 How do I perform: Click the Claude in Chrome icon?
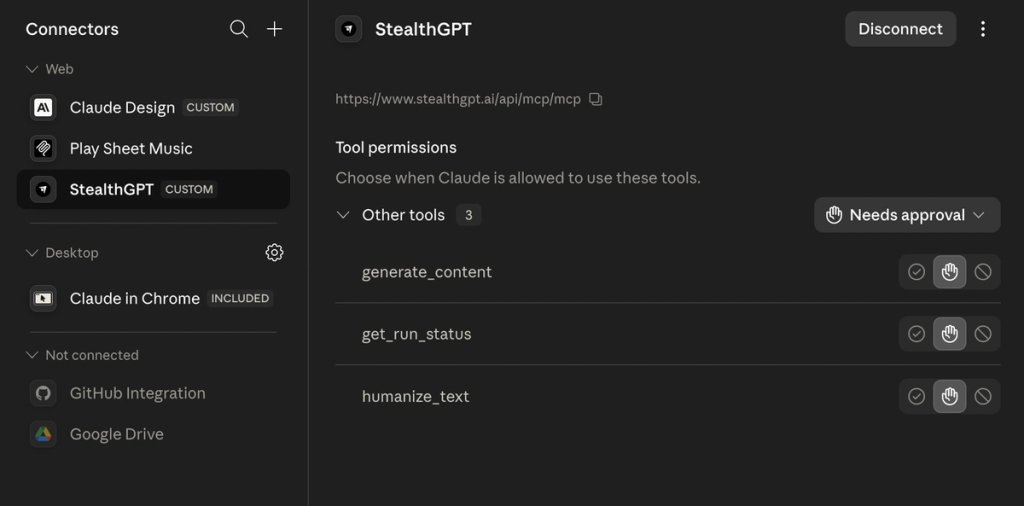[43, 298]
